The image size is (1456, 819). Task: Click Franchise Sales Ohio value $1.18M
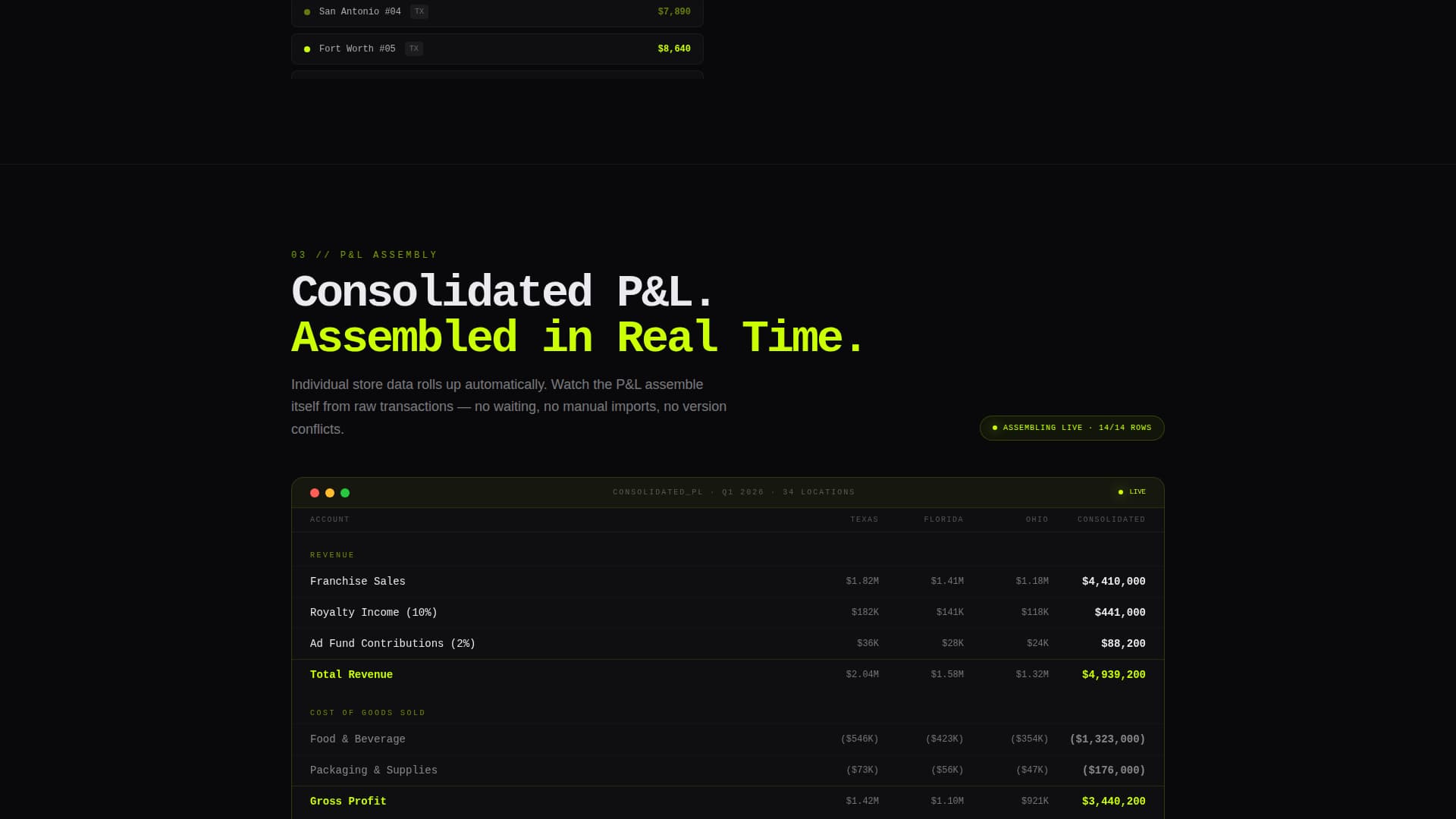[1032, 582]
